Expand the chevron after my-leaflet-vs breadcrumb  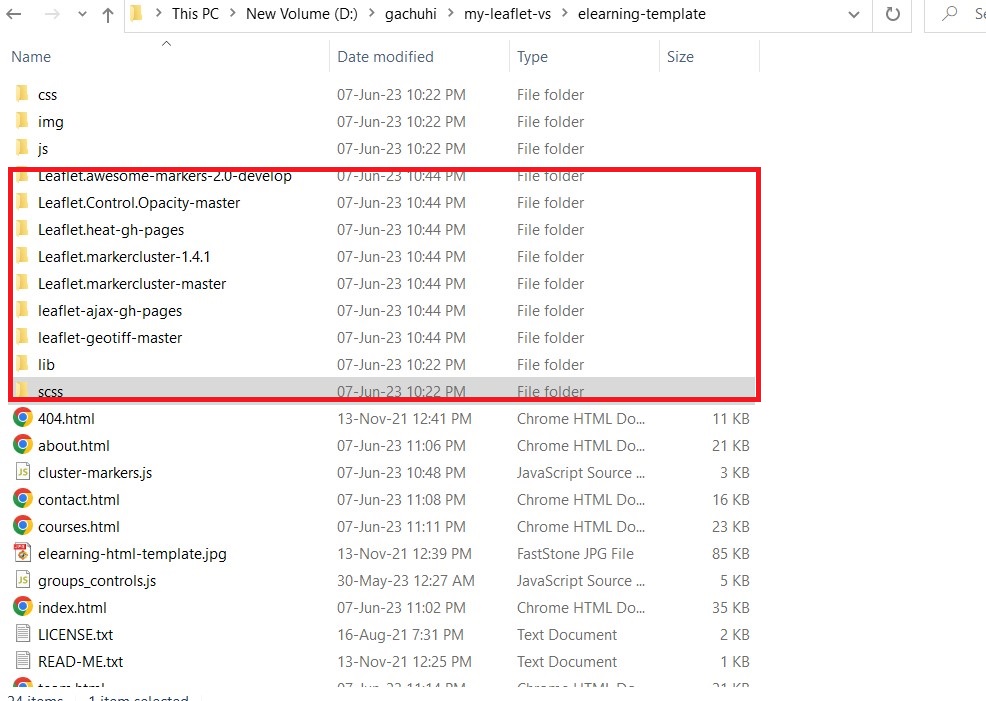[x=564, y=14]
